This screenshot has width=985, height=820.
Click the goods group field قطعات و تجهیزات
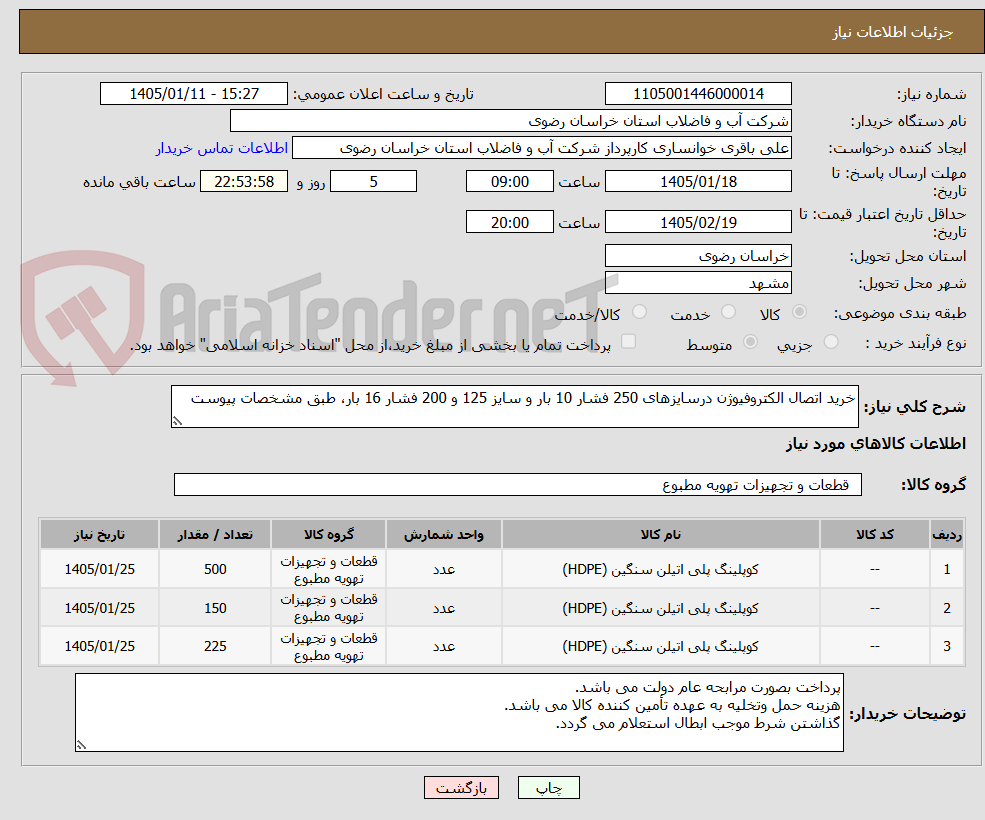(518, 484)
